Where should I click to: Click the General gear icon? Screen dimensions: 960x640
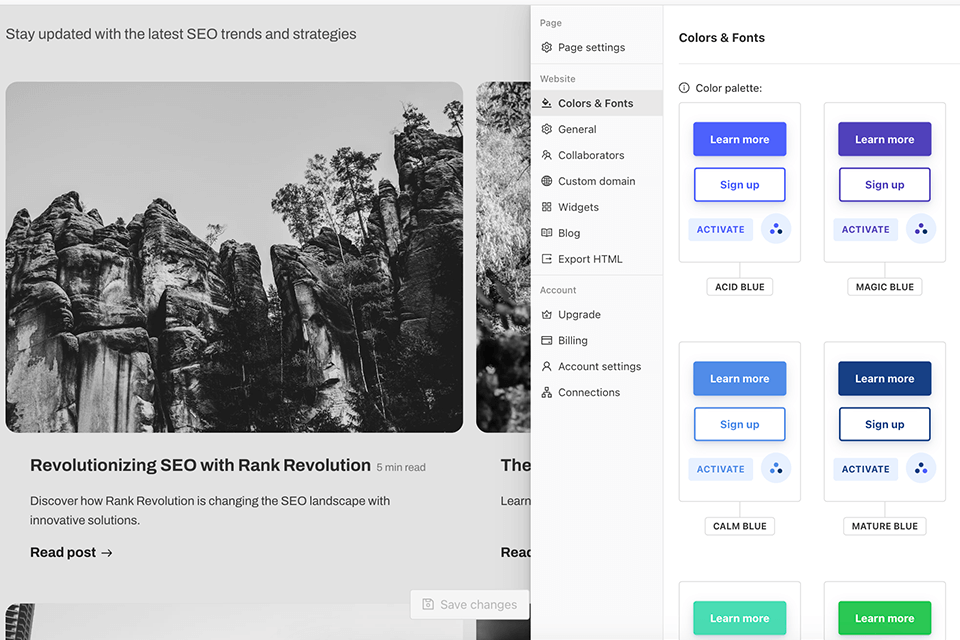tap(547, 129)
